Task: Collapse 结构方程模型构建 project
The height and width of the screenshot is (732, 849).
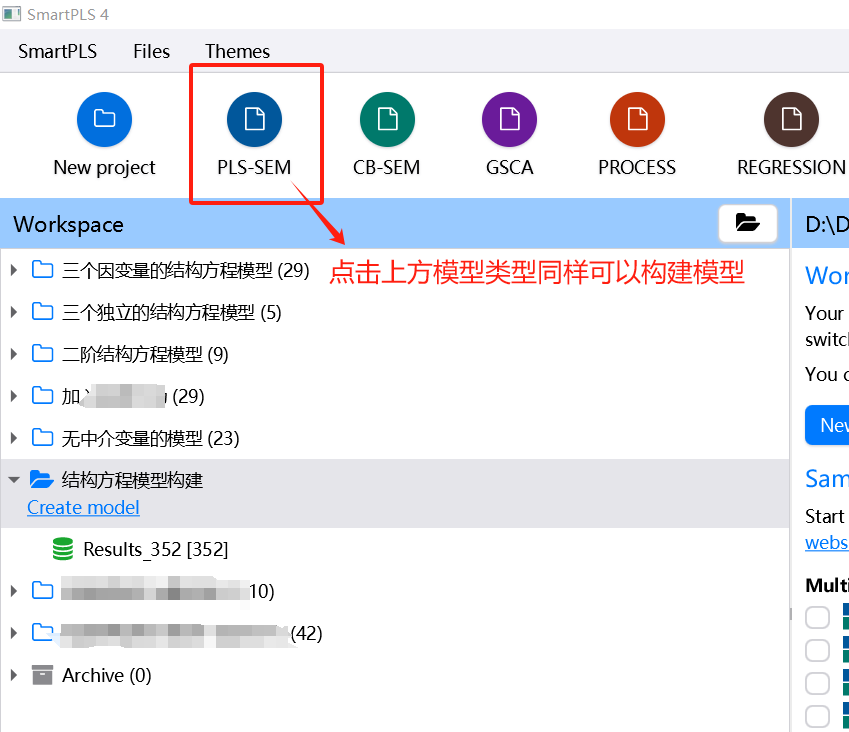Action: (14, 480)
